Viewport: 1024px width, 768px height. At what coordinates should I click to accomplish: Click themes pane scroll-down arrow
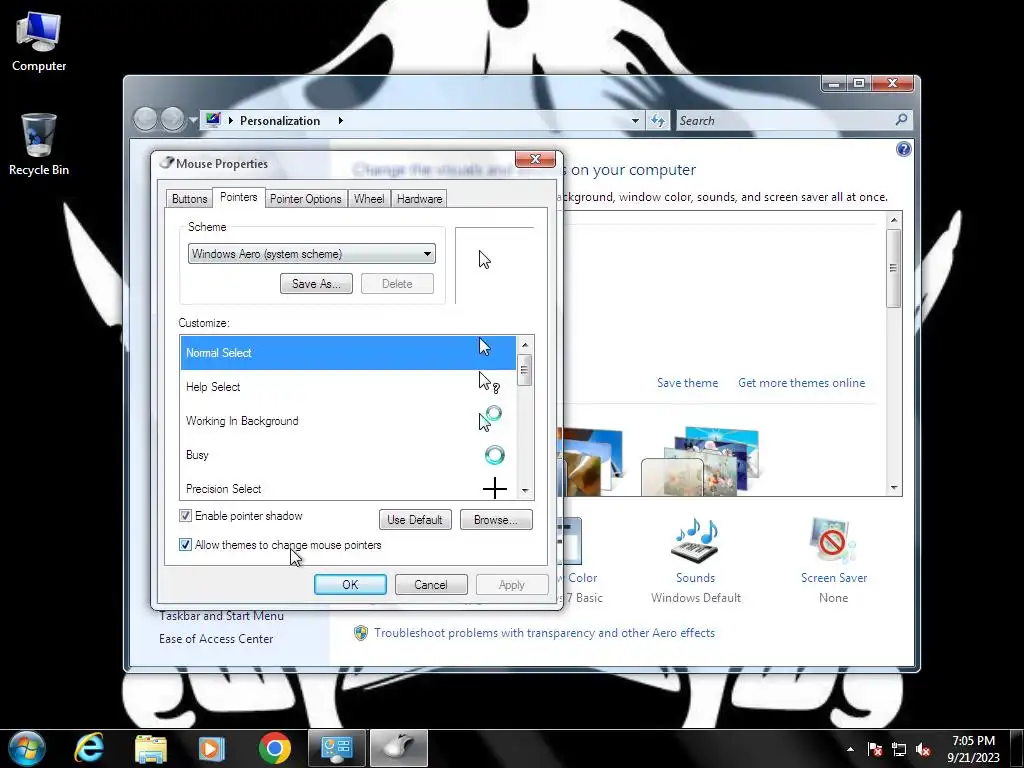click(x=894, y=488)
